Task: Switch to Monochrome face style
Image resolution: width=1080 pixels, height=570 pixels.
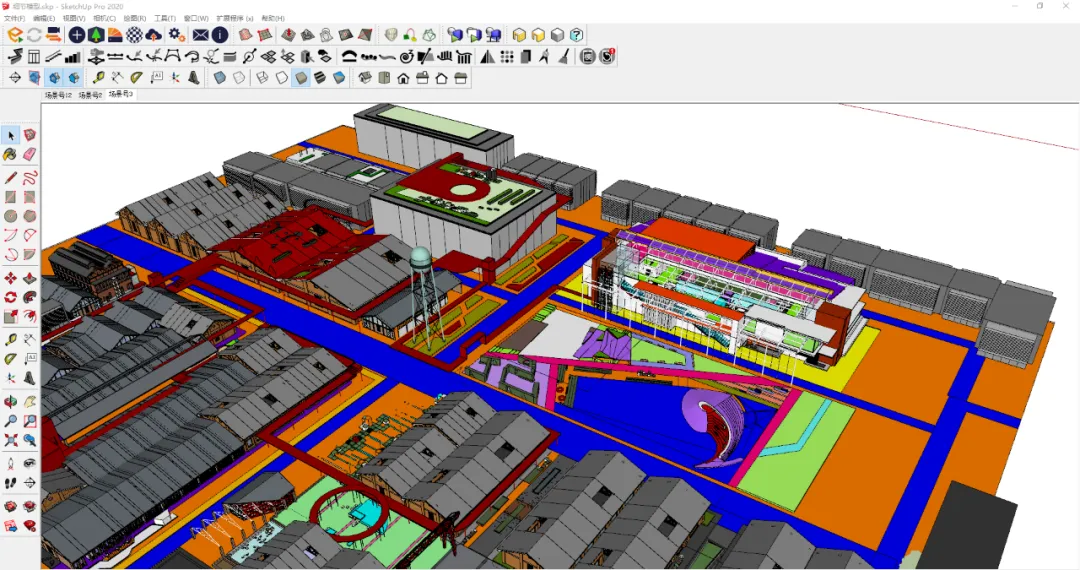Action: point(340,78)
